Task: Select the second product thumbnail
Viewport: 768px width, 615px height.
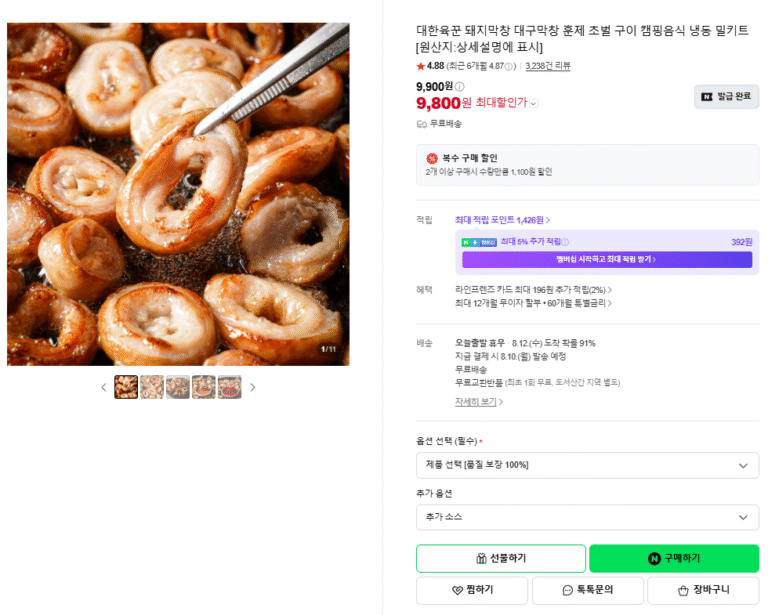Action: click(x=152, y=387)
